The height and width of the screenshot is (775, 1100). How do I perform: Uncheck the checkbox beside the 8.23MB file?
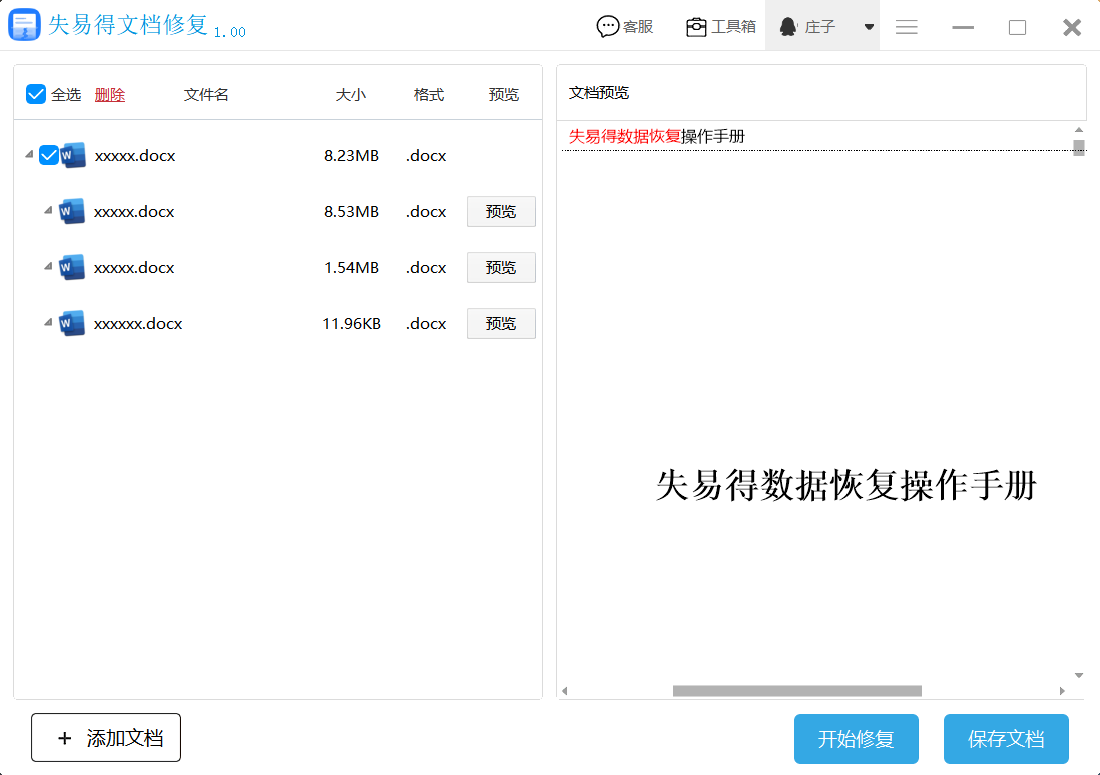coord(48,156)
